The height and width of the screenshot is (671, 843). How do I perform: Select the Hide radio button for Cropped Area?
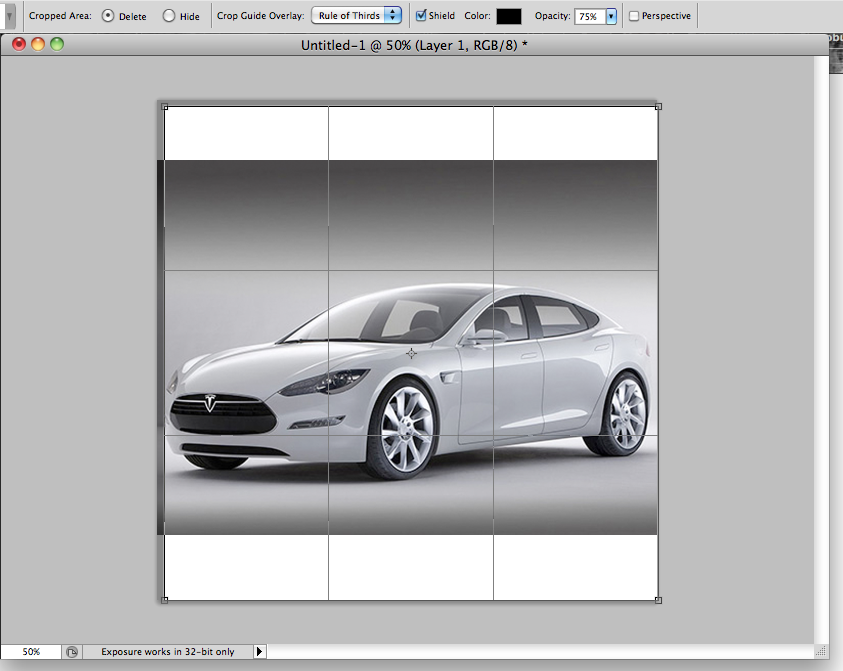[x=169, y=16]
